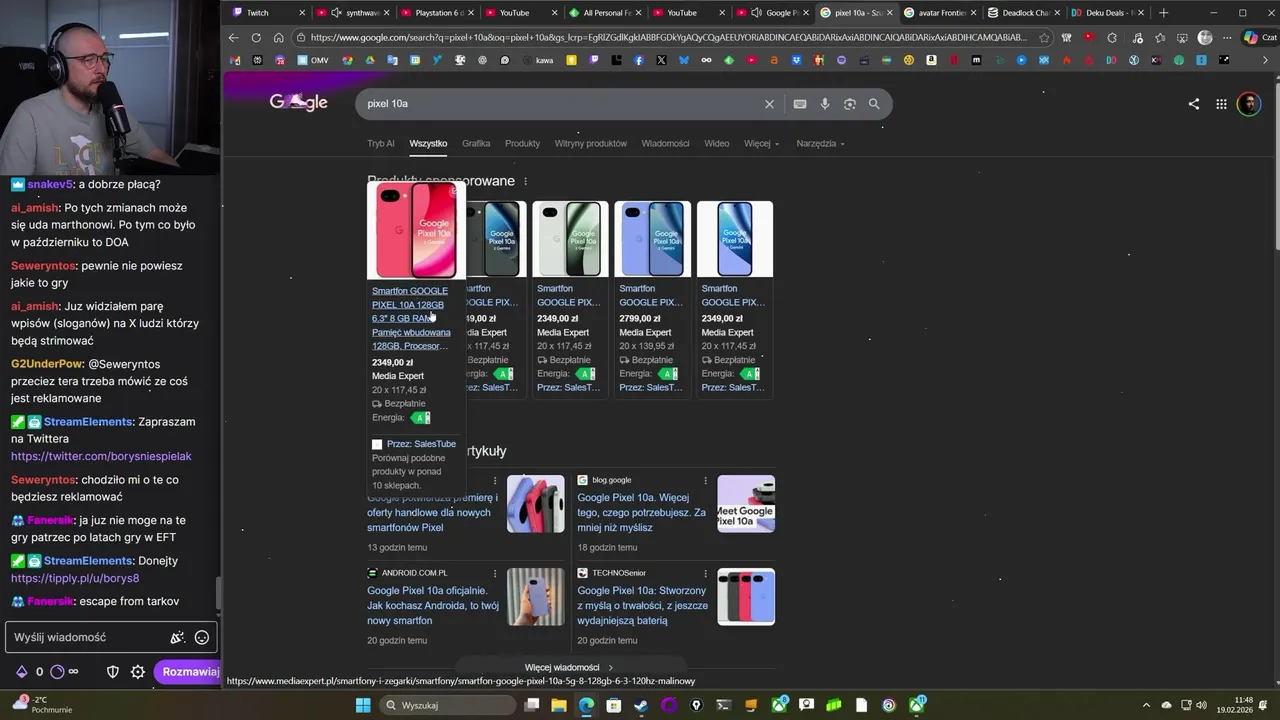
Task: Open Windows Start menu
Action: point(363,705)
